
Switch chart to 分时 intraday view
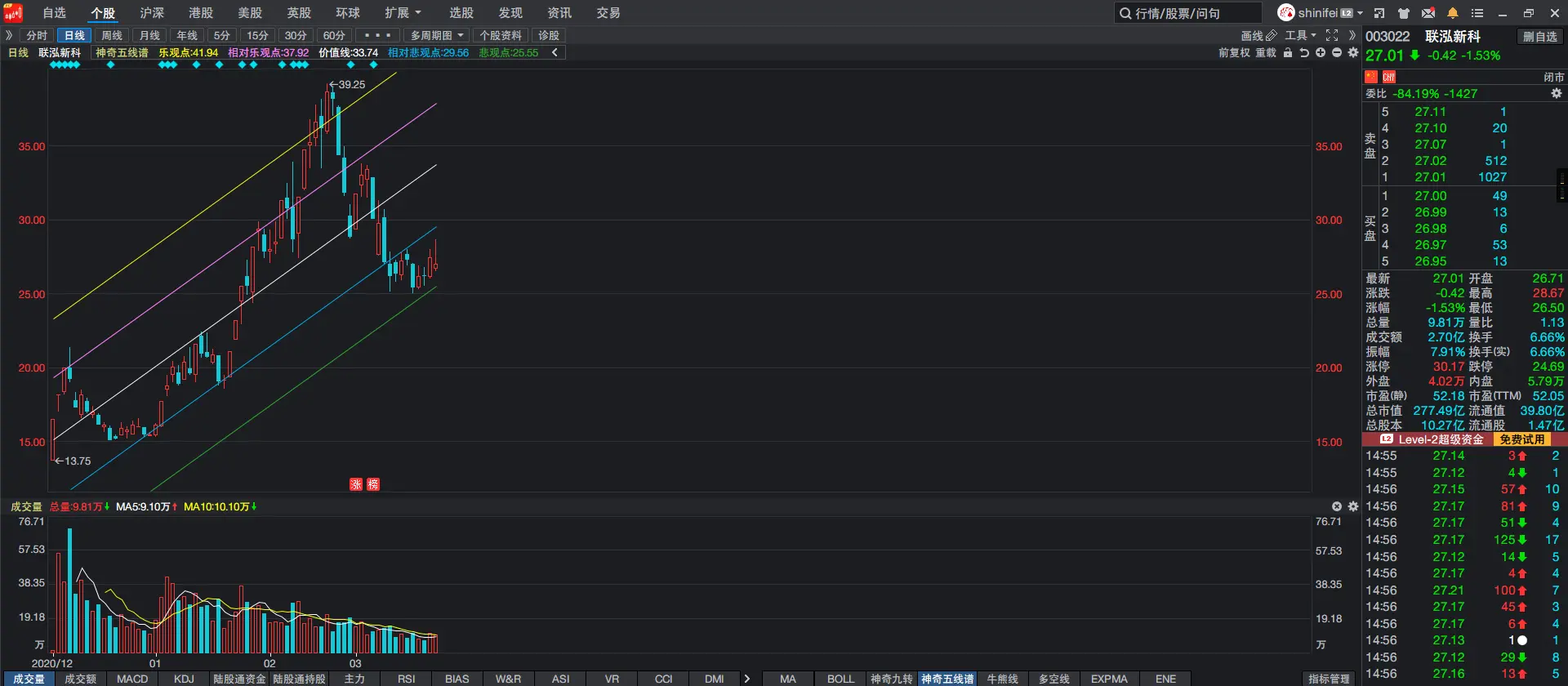point(37,36)
